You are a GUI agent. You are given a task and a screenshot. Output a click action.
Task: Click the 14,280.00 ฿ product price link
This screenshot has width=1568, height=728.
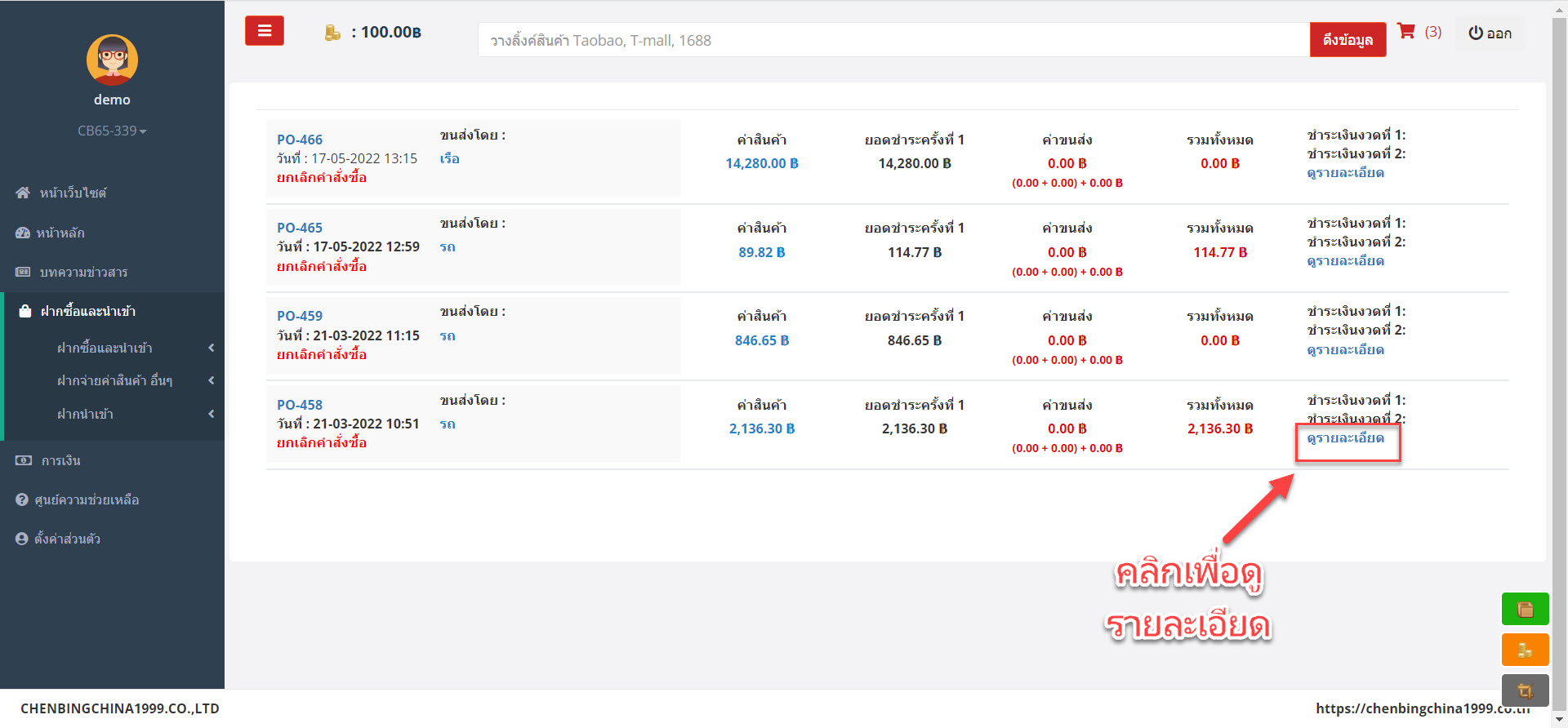click(762, 163)
